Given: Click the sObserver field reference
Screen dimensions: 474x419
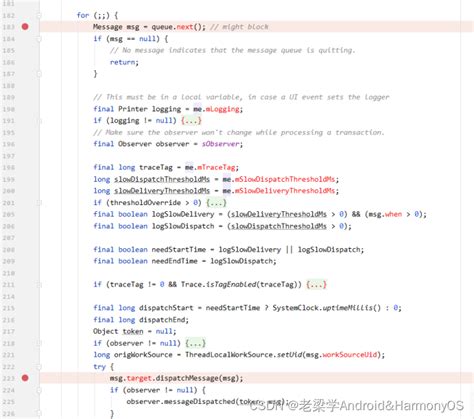Looking at the screenshot, I should pos(220,144).
